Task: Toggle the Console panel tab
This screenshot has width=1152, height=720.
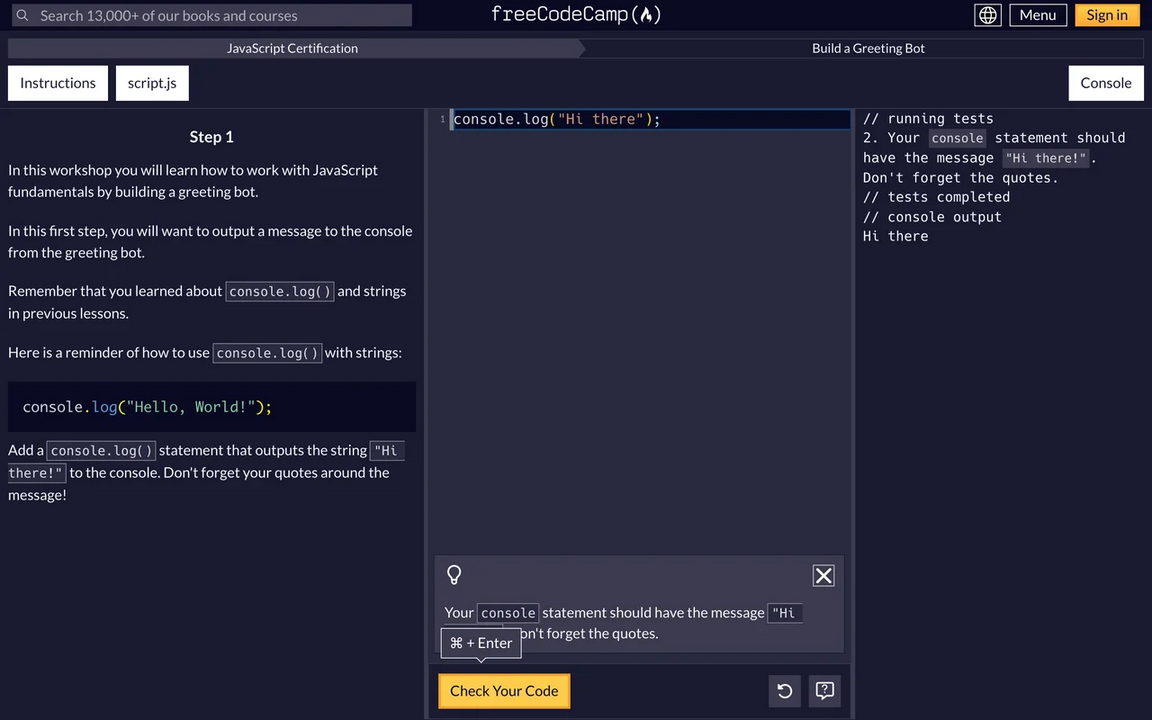Action: tap(1106, 83)
